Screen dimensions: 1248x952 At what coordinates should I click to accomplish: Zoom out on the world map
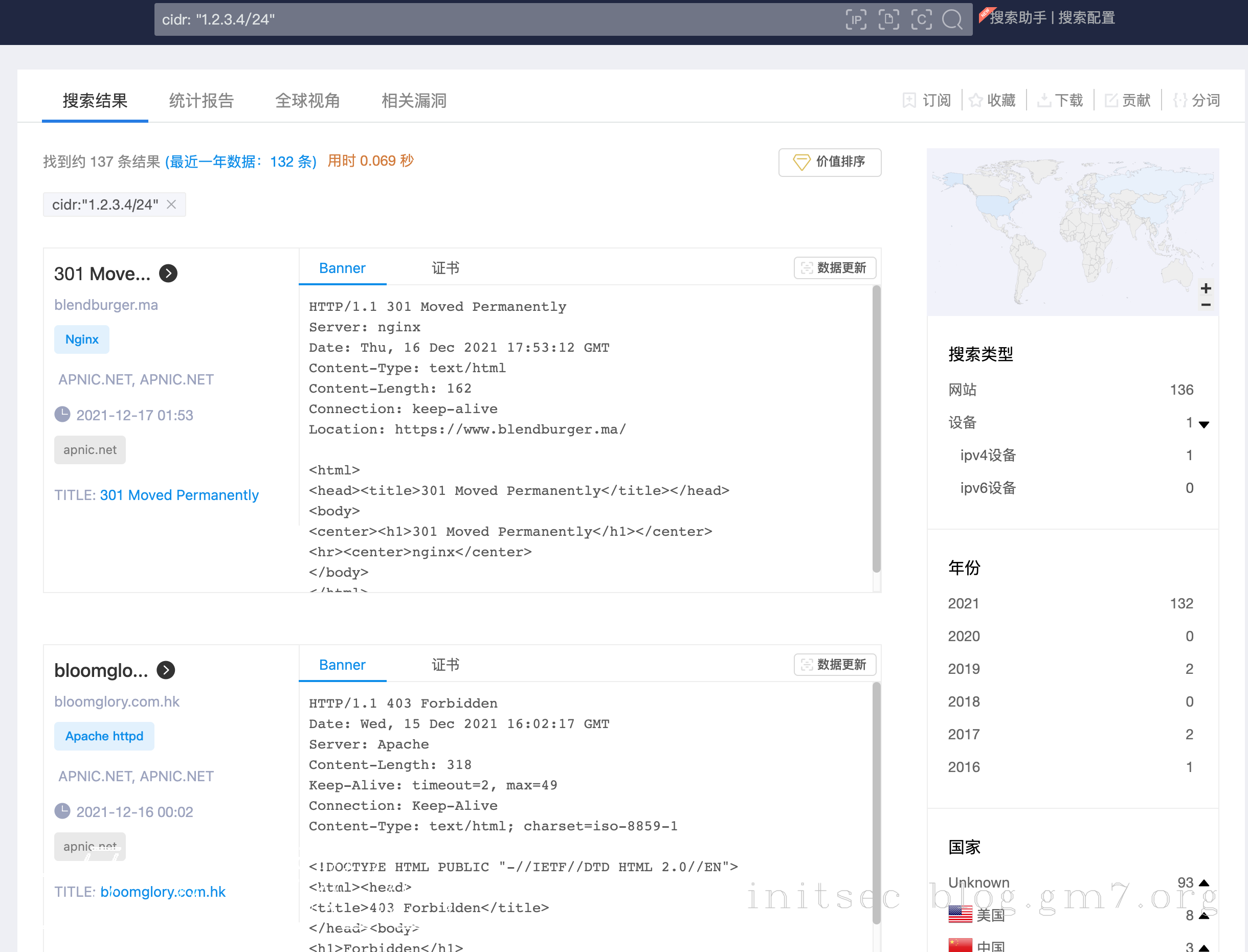[x=1206, y=305]
